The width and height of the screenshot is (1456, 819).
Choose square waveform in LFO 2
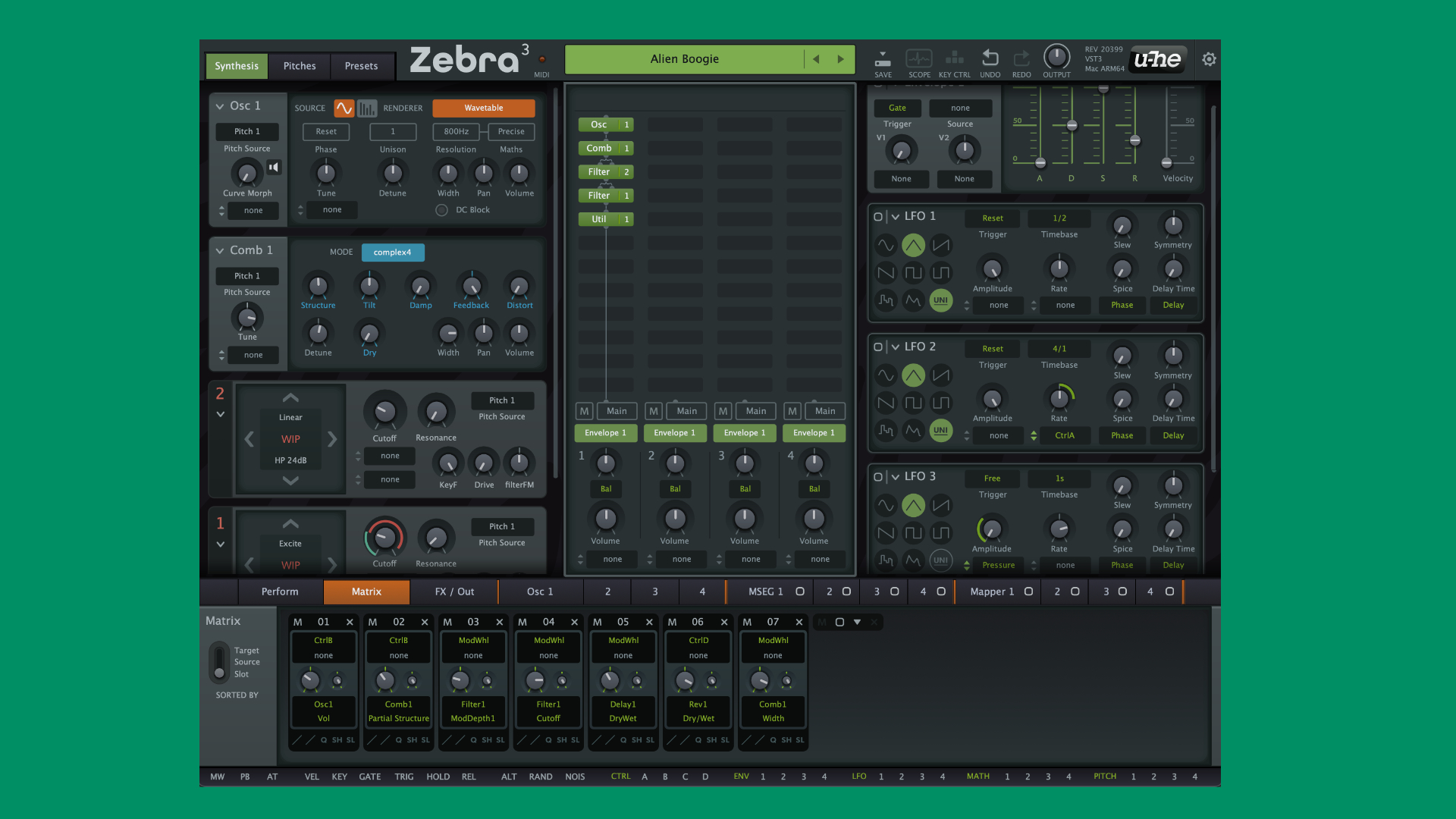[x=913, y=403]
